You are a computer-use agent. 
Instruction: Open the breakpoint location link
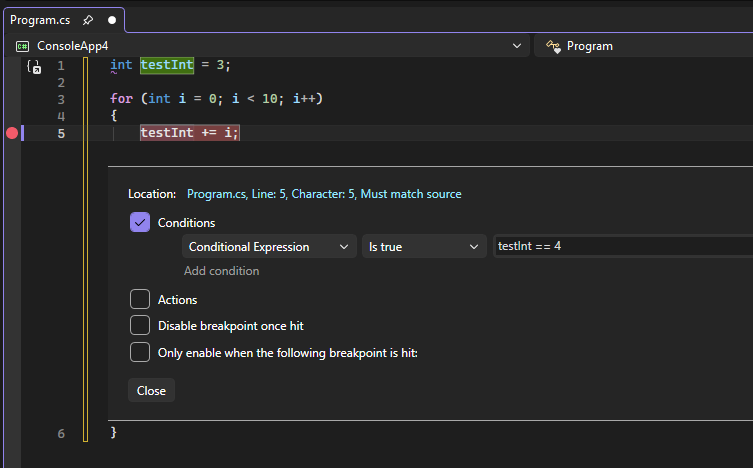pos(324,194)
